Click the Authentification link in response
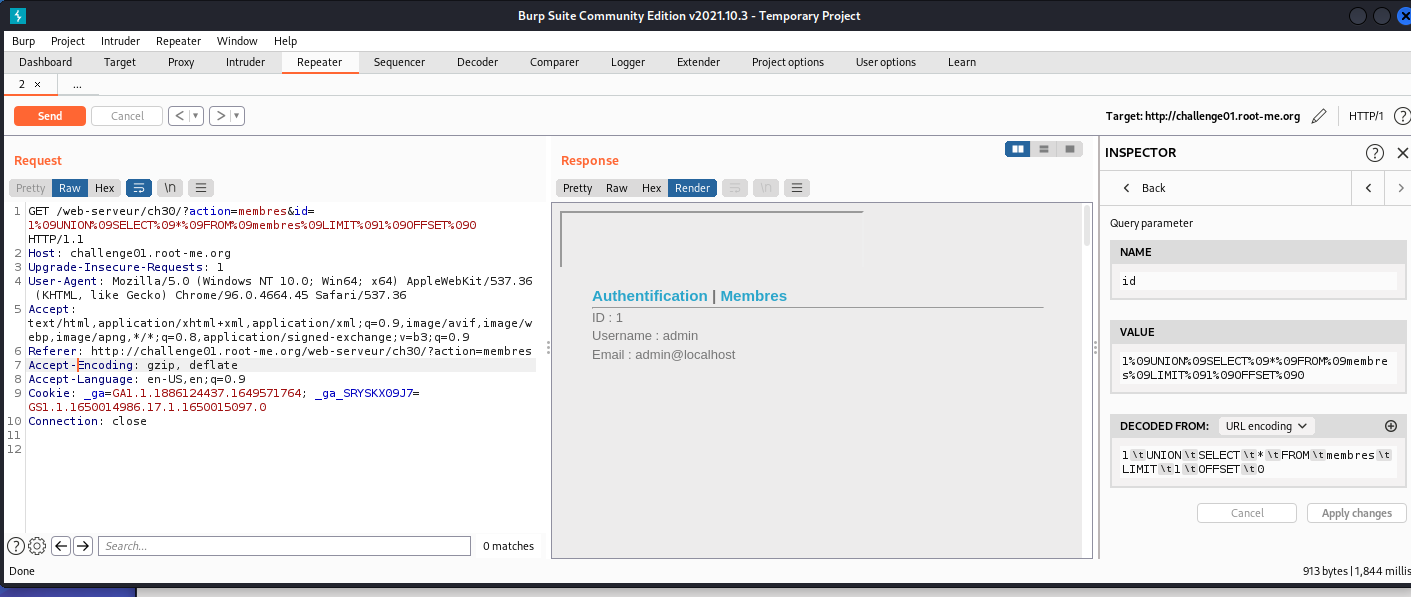The image size is (1411, 597). click(x=650, y=296)
